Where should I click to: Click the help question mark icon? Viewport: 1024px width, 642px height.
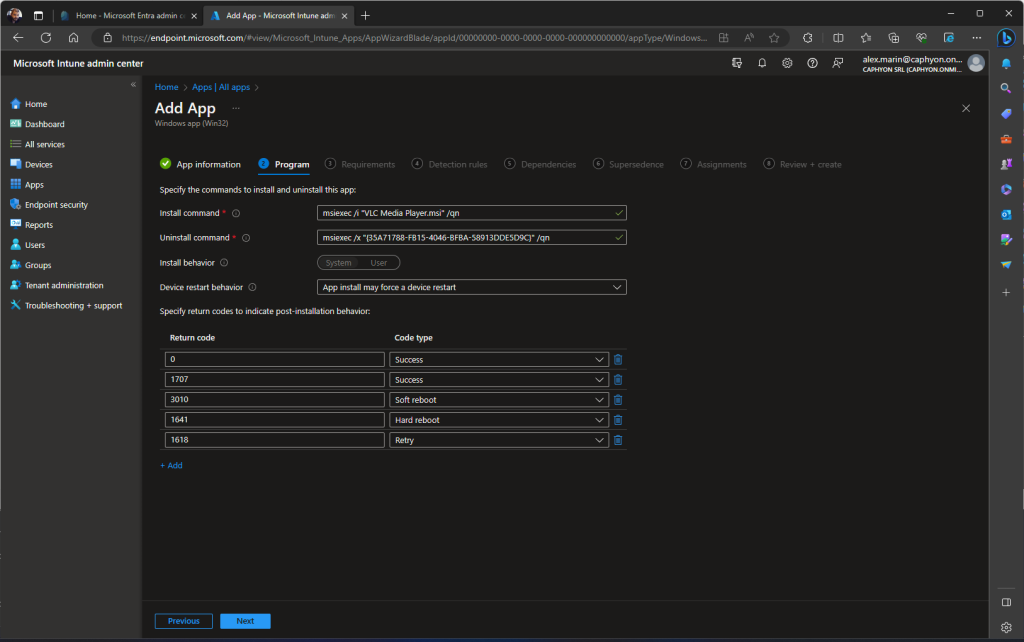coord(812,63)
